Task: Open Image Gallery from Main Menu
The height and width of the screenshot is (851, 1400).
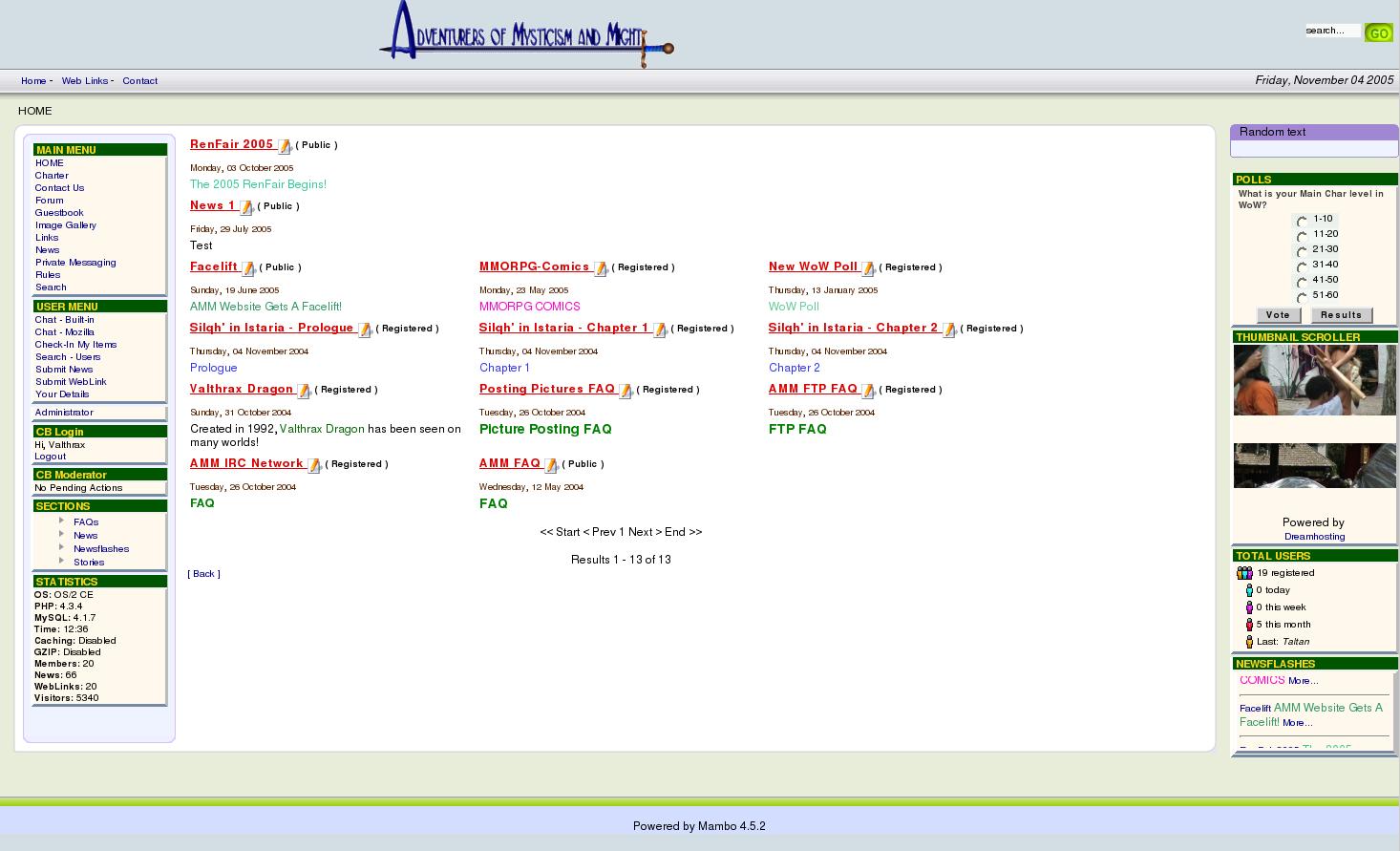Action: (x=66, y=225)
